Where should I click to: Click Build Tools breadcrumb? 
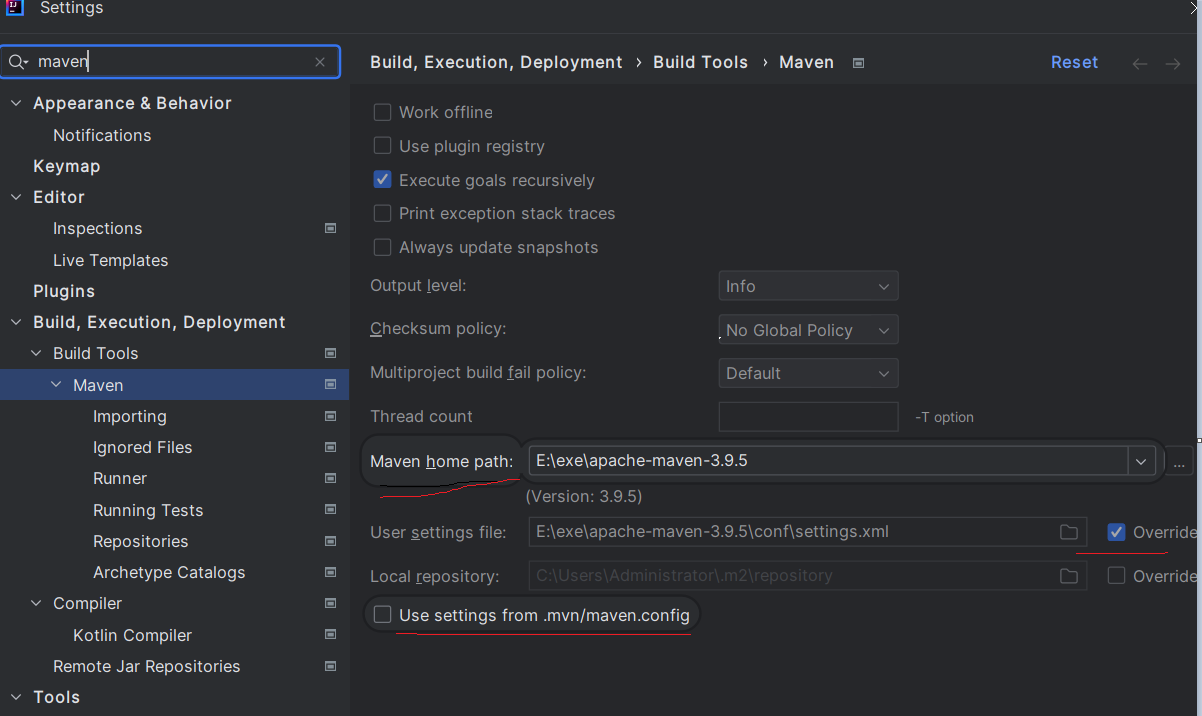(700, 62)
